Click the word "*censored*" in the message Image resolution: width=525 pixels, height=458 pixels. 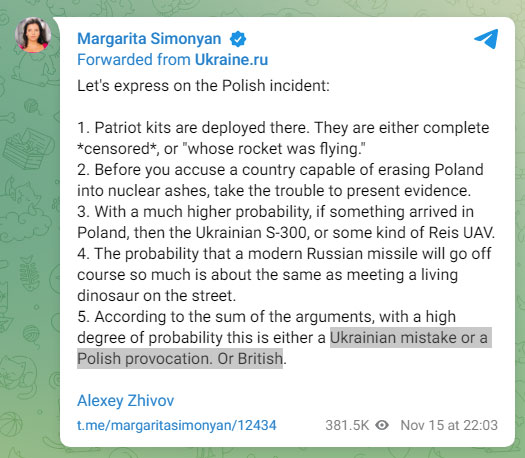click(118, 149)
